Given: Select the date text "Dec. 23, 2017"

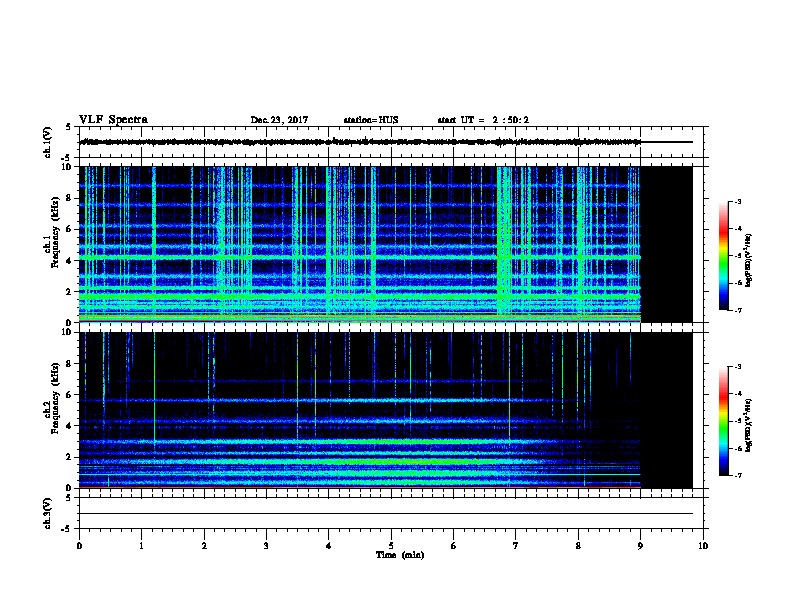Looking at the screenshot, I should (279, 120).
